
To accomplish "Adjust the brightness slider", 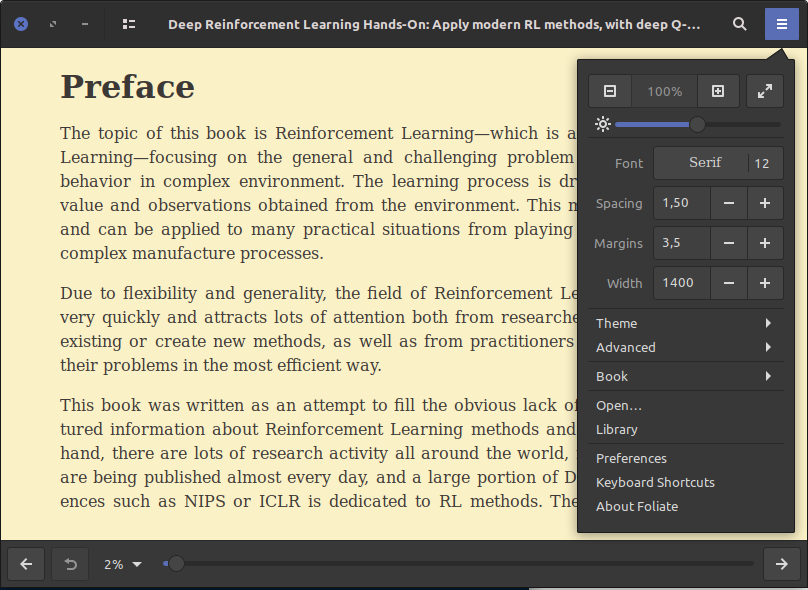I will point(696,124).
